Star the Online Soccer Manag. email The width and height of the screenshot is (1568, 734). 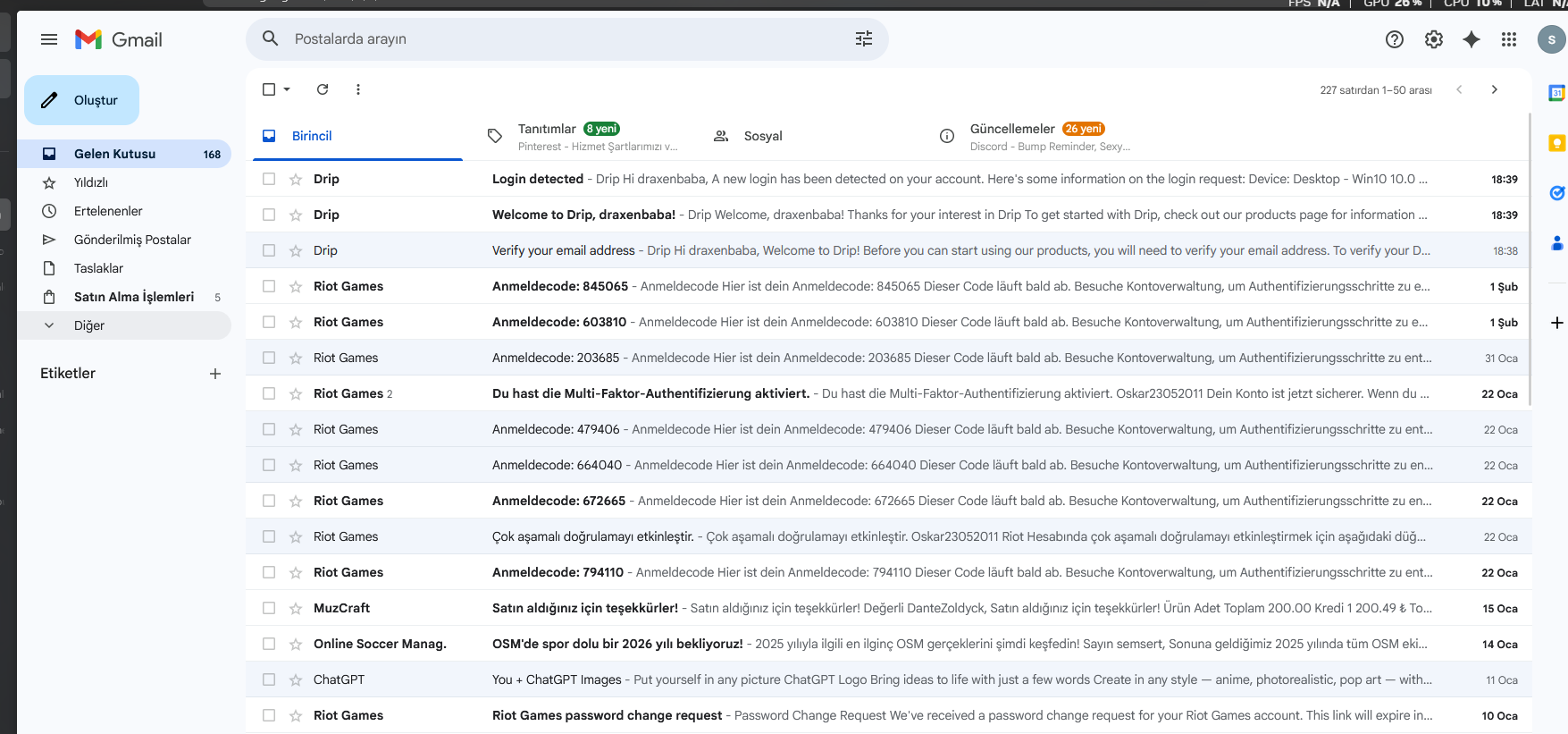point(296,644)
